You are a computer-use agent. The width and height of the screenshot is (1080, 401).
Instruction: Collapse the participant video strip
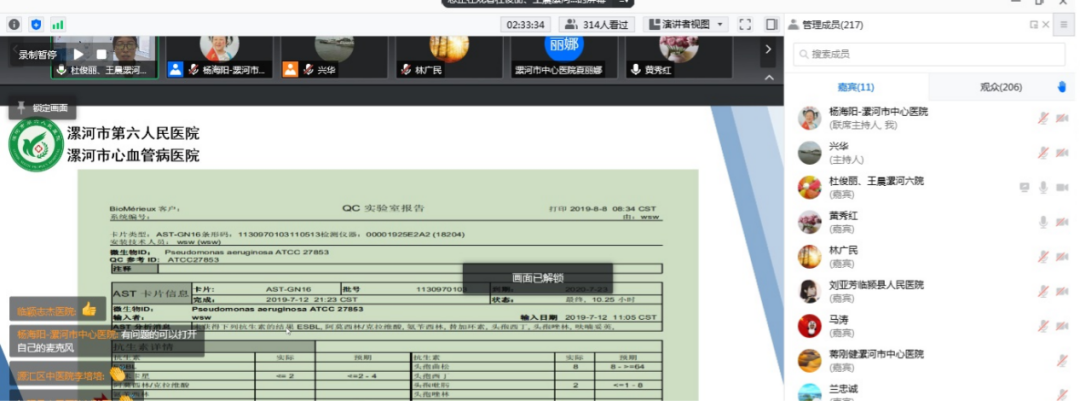point(768,77)
